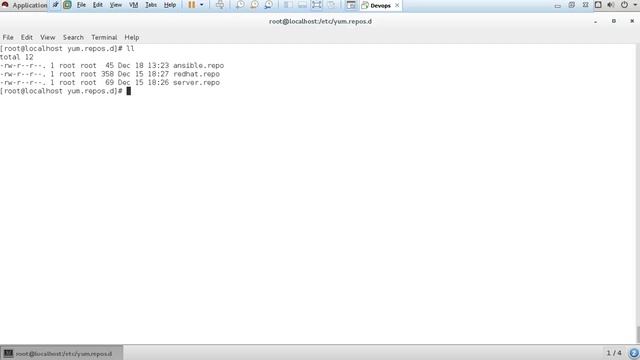Click the power icon in top bar
The width and height of the screenshot is (640, 360).
tap(624, 5)
